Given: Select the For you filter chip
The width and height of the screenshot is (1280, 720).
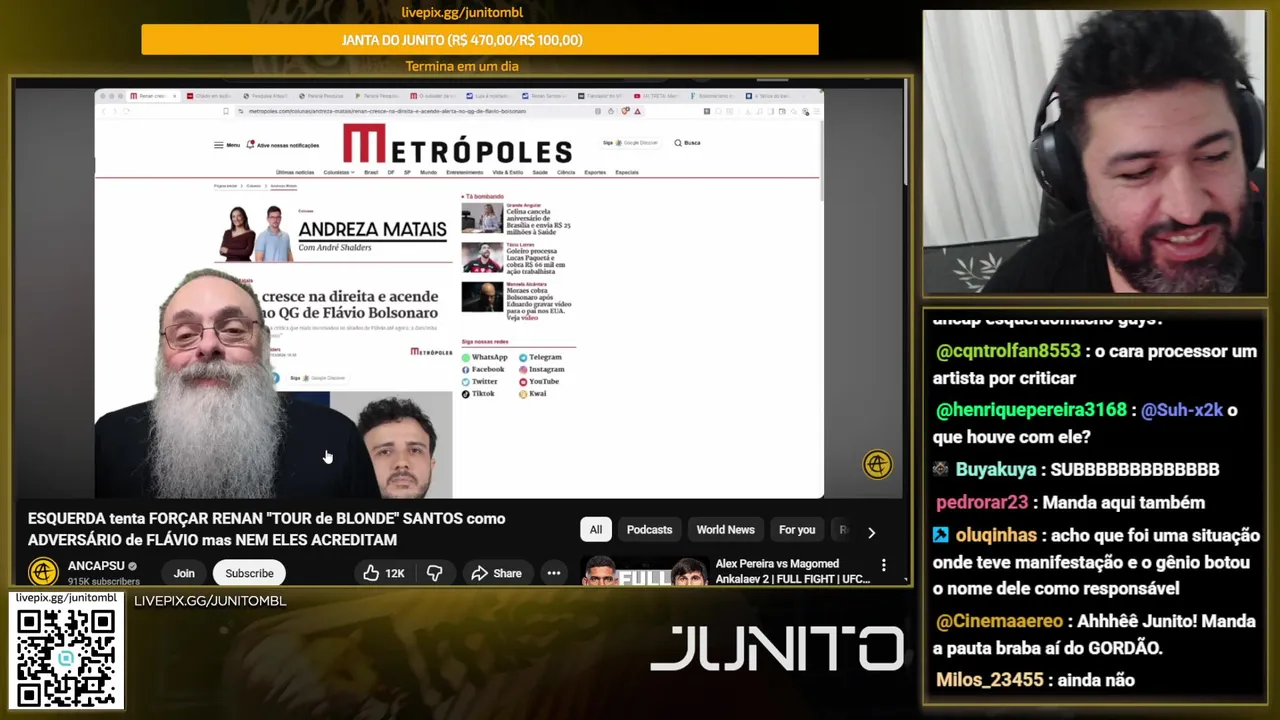Looking at the screenshot, I should pos(797,530).
